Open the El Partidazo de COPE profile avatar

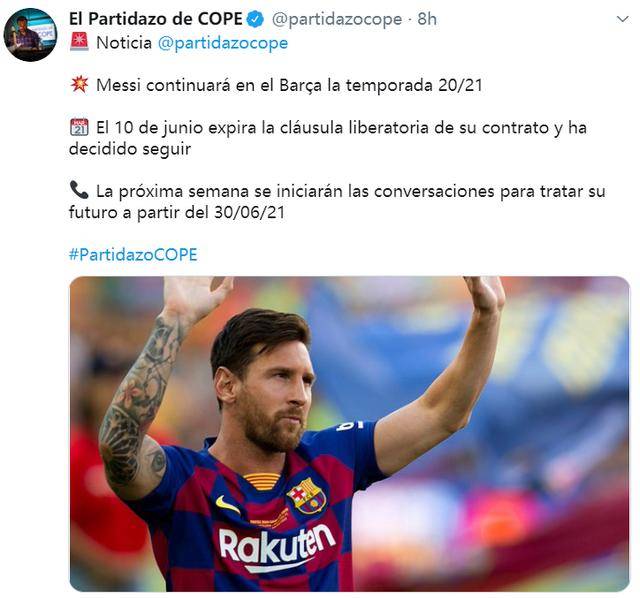tap(30, 35)
